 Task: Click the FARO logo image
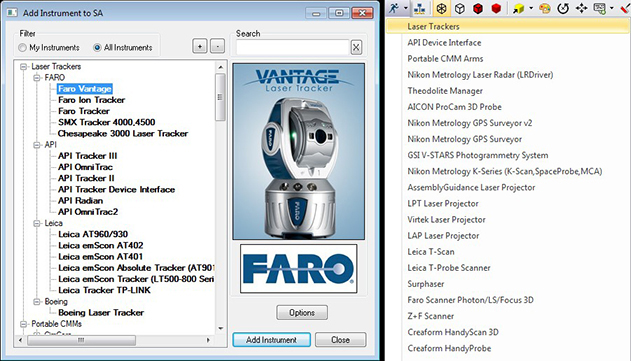tap(299, 269)
